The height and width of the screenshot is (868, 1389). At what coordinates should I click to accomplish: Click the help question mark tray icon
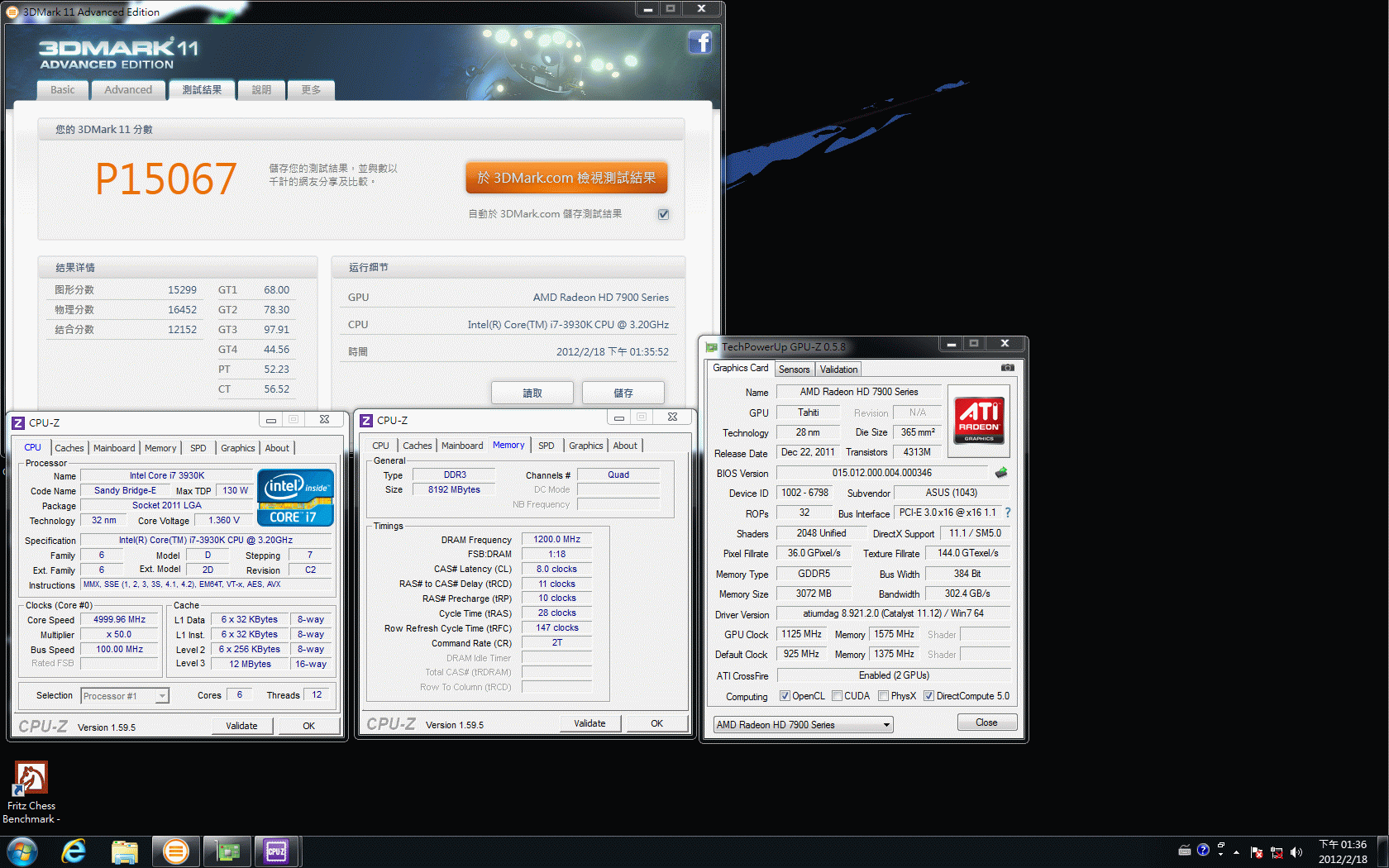tap(1203, 850)
